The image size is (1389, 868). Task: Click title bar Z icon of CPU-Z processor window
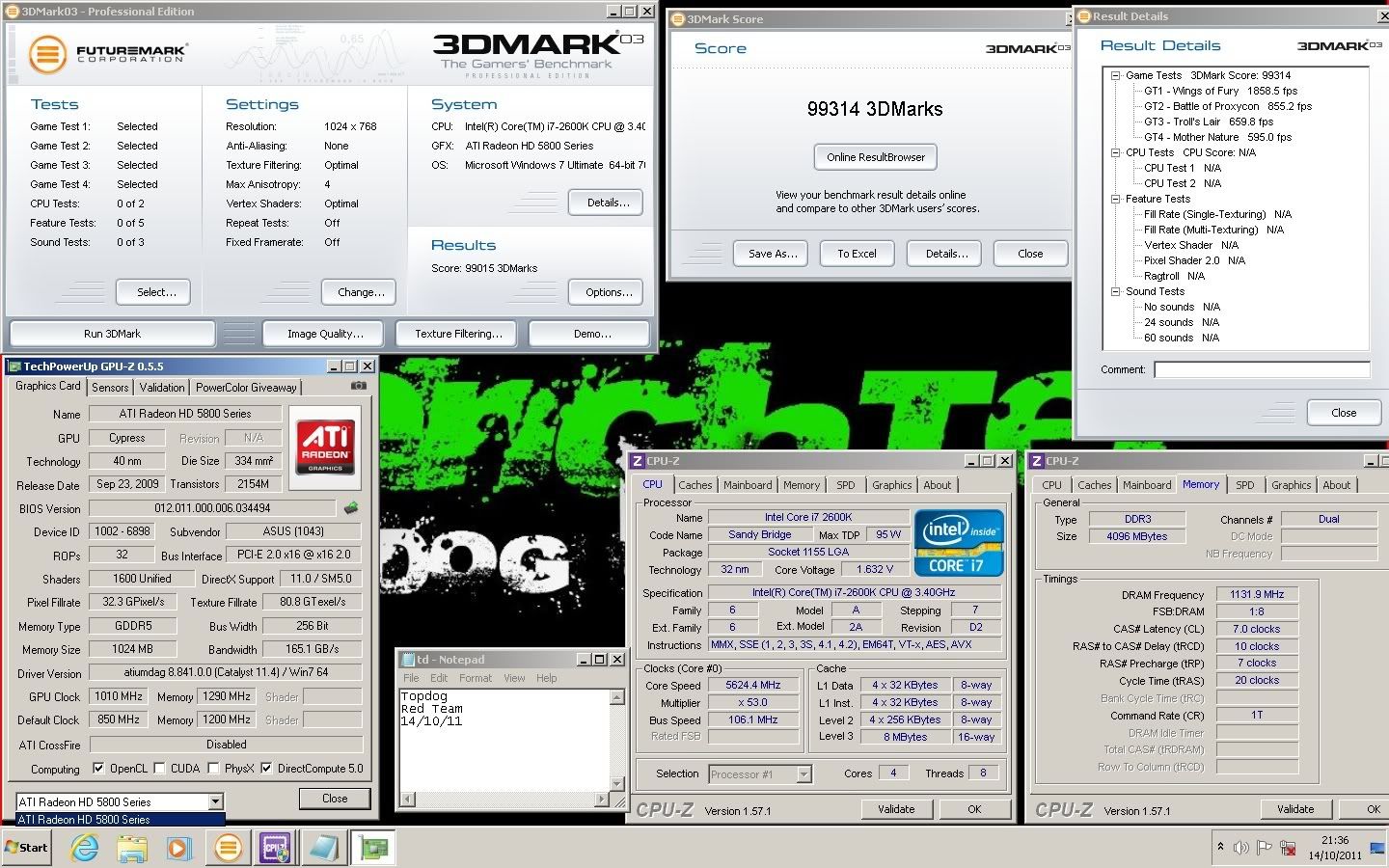tap(638, 461)
